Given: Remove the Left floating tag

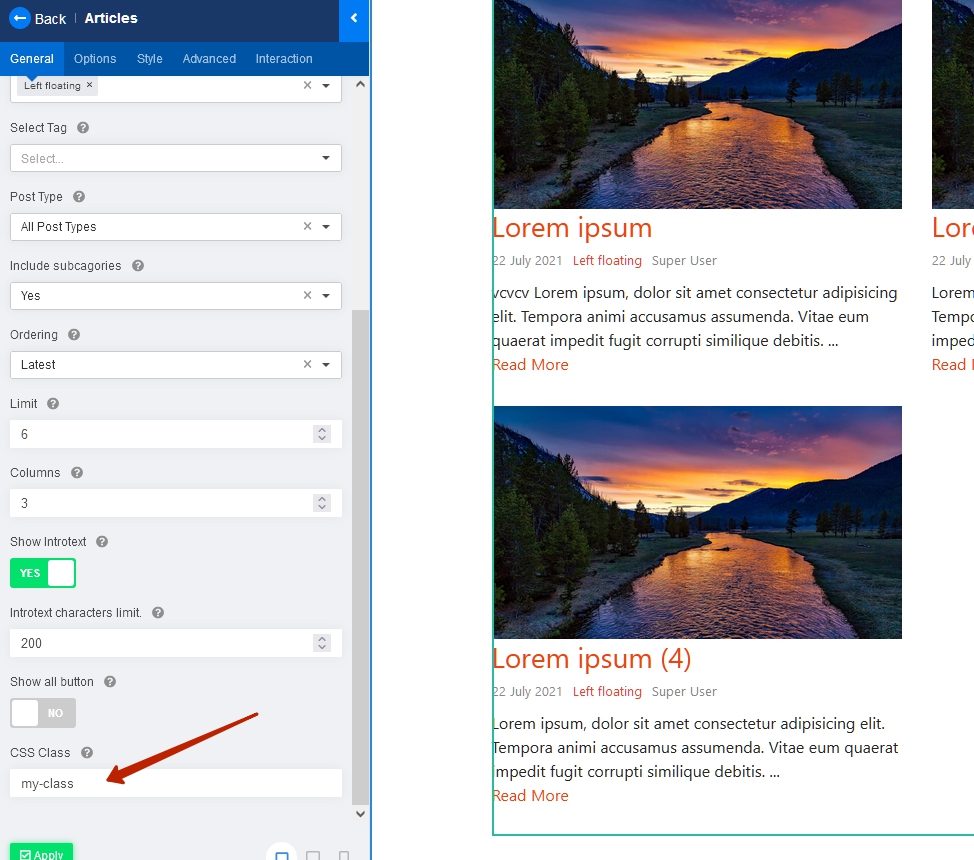Looking at the screenshot, I should point(90,85).
